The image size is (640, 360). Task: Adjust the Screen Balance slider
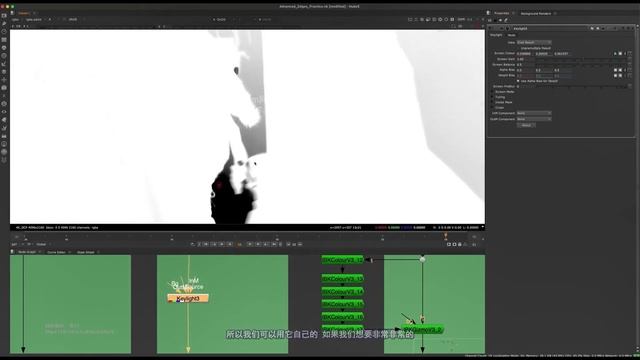click(x=582, y=64)
